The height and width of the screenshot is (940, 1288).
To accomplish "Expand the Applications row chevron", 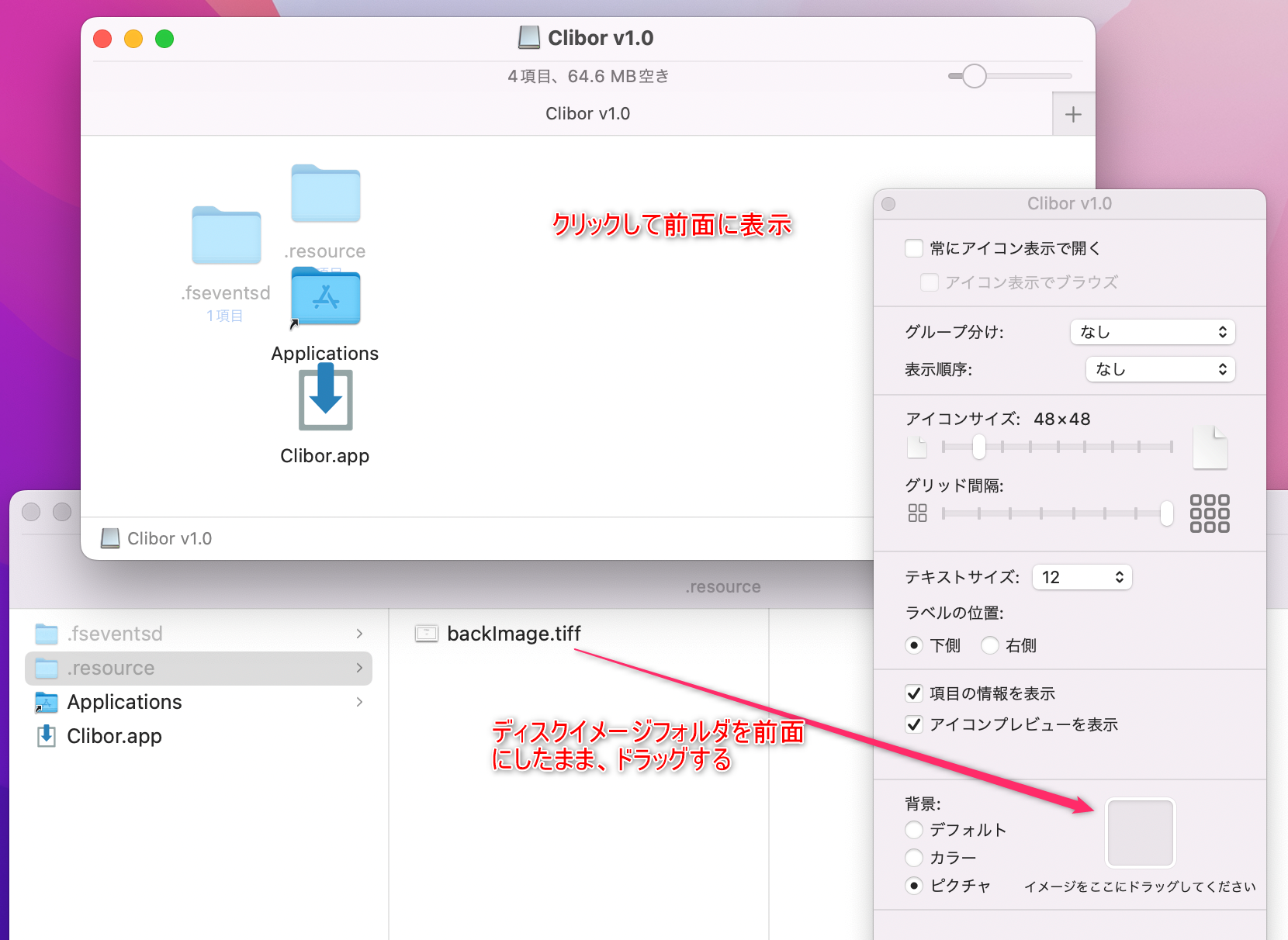I will [359, 702].
